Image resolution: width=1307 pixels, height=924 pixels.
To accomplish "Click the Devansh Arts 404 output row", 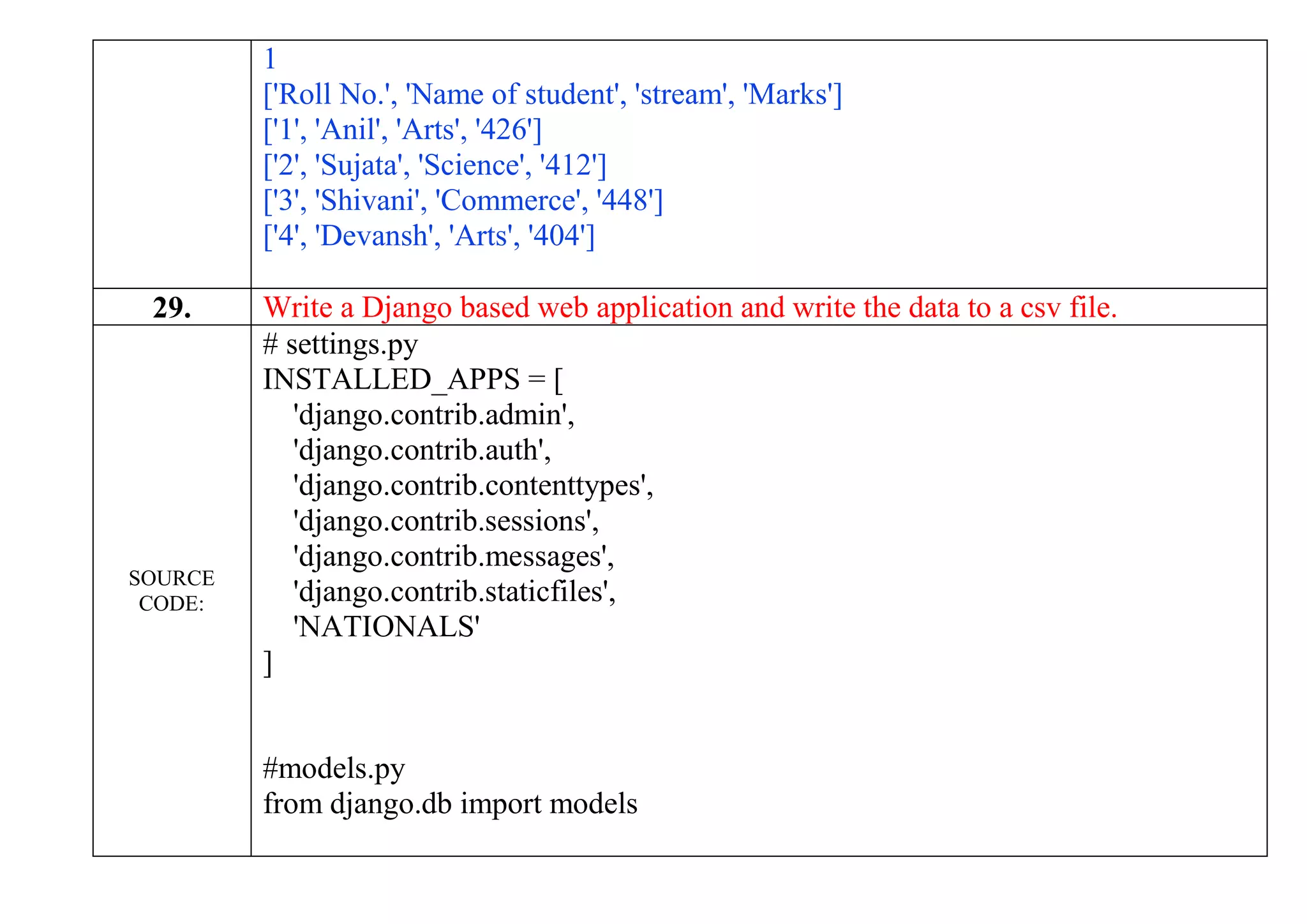I will [429, 236].
